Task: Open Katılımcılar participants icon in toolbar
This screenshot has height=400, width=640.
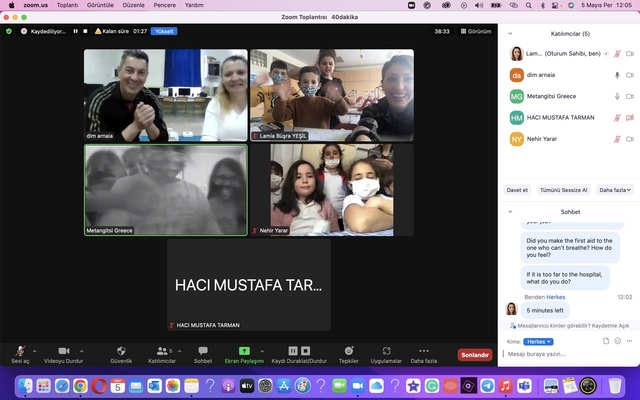Action: (161, 351)
